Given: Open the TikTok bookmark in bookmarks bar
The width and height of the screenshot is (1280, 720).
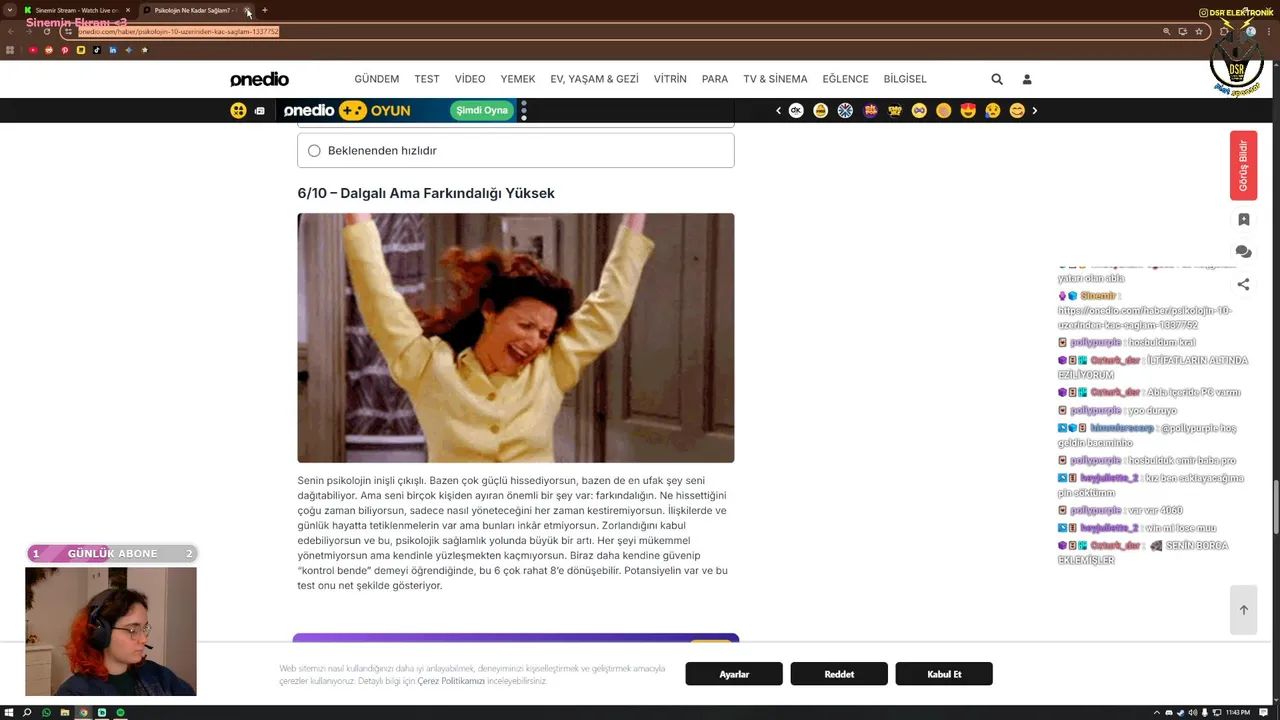Looking at the screenshot, I should pos(97,50).
